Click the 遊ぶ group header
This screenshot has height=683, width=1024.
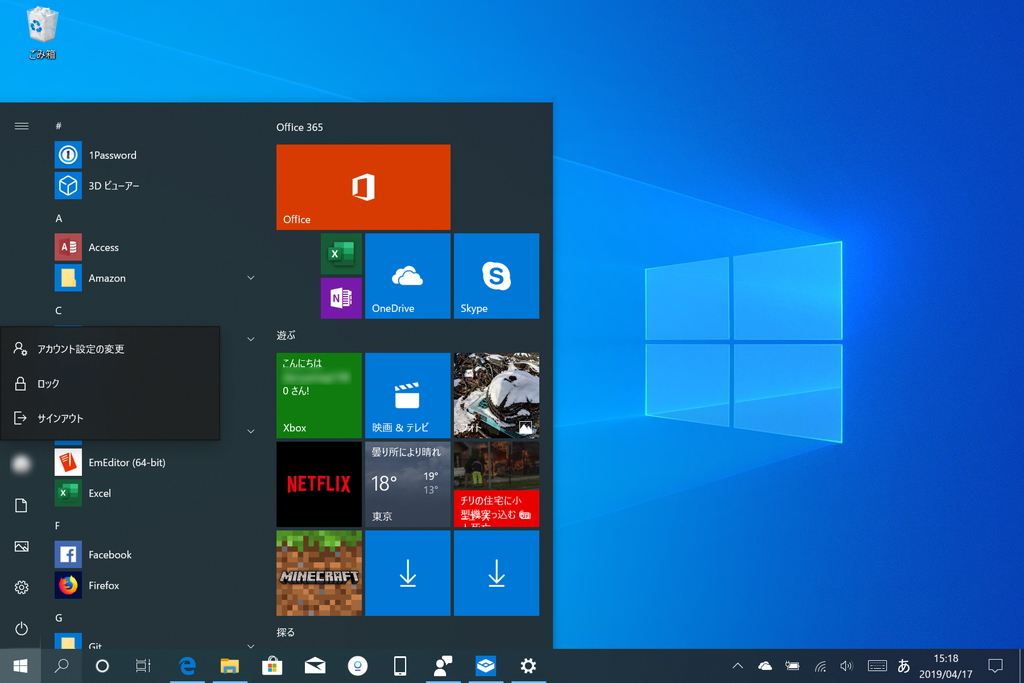[x=286, y=335]
